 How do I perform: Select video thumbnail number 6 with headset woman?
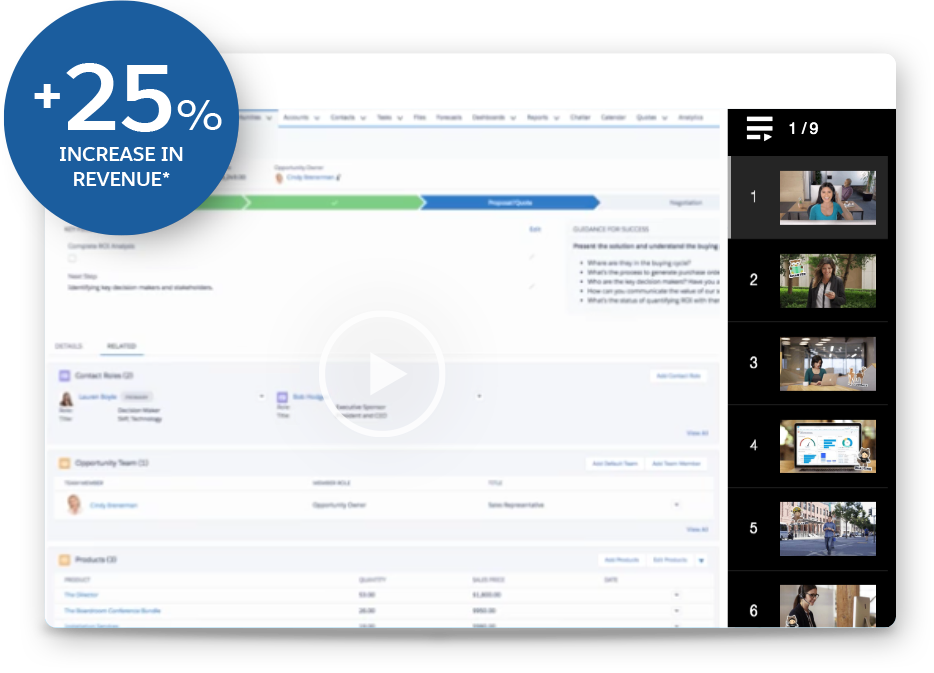pyautogui.click(x=827, y=606)
